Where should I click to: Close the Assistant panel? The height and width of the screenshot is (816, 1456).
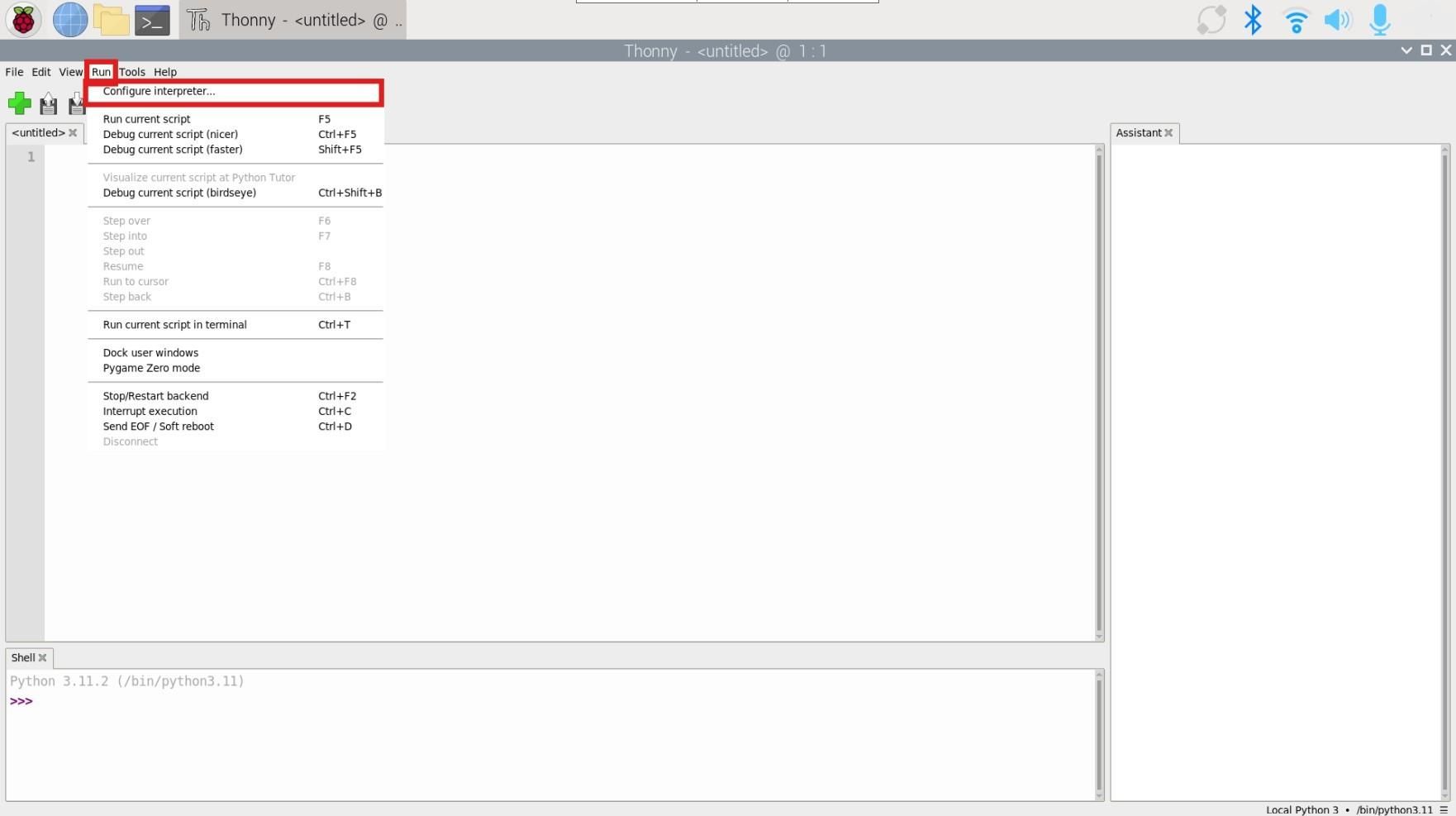pos(1168,133)
